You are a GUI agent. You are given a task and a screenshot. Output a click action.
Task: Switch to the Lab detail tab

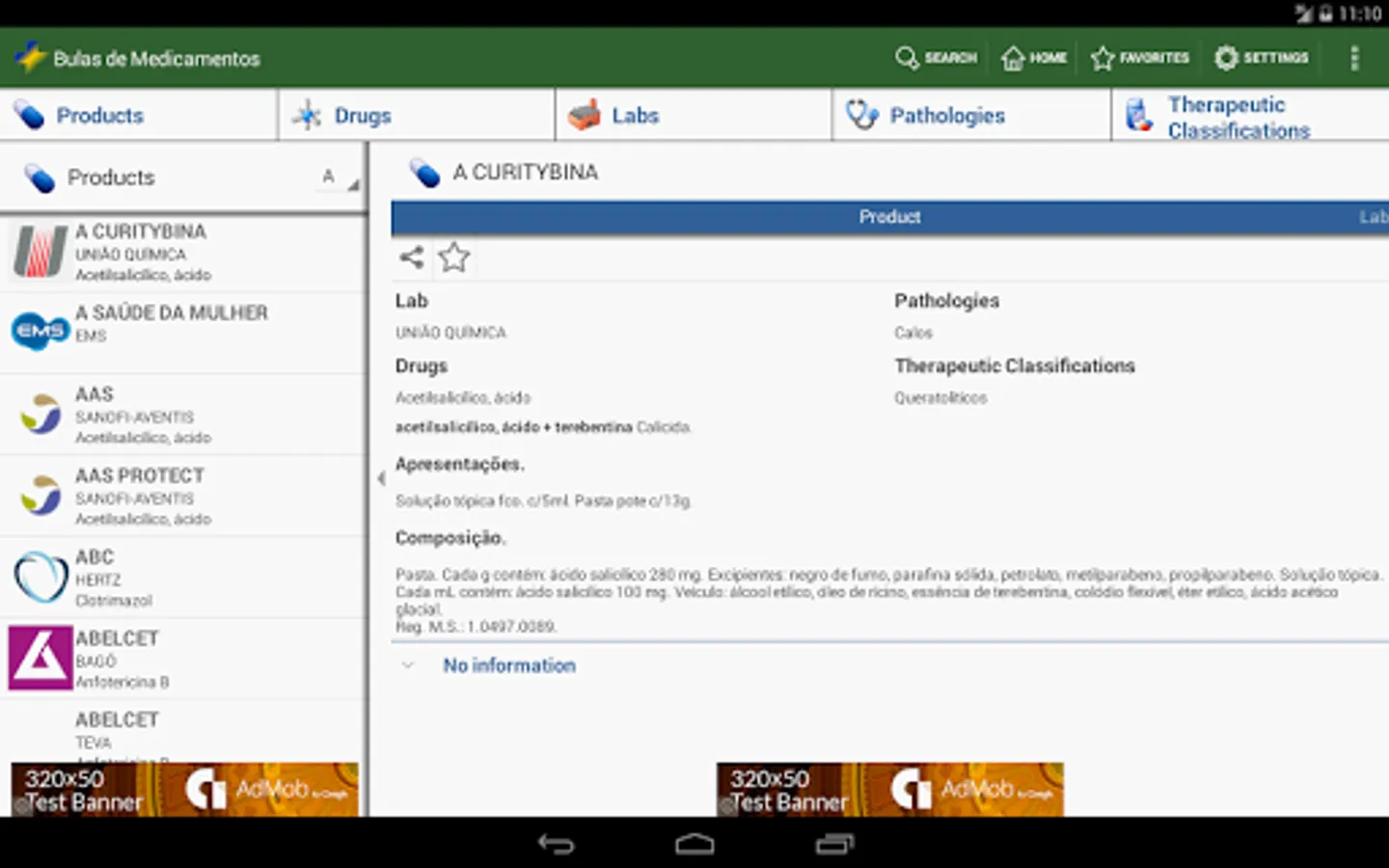coord(1374,217)
